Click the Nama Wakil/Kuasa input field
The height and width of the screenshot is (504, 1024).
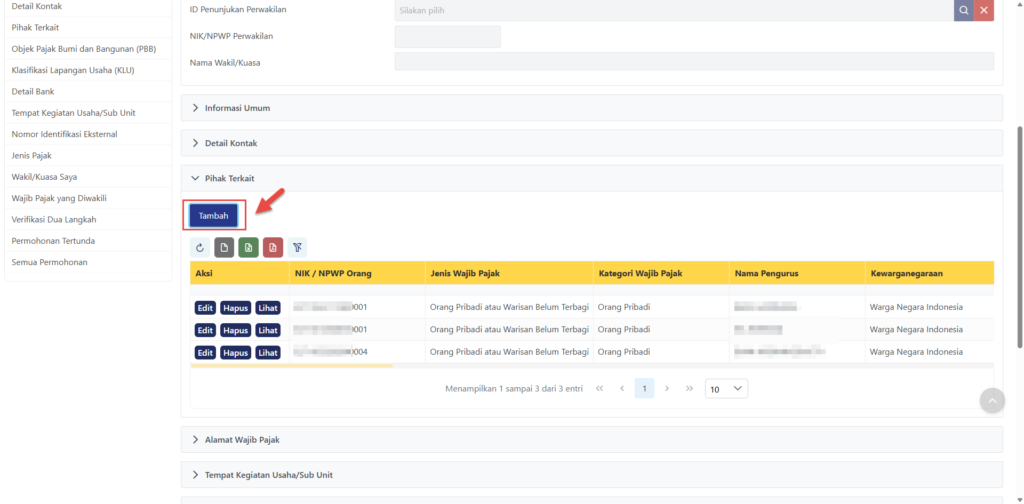pyautogui.click(x=694, y=62)
